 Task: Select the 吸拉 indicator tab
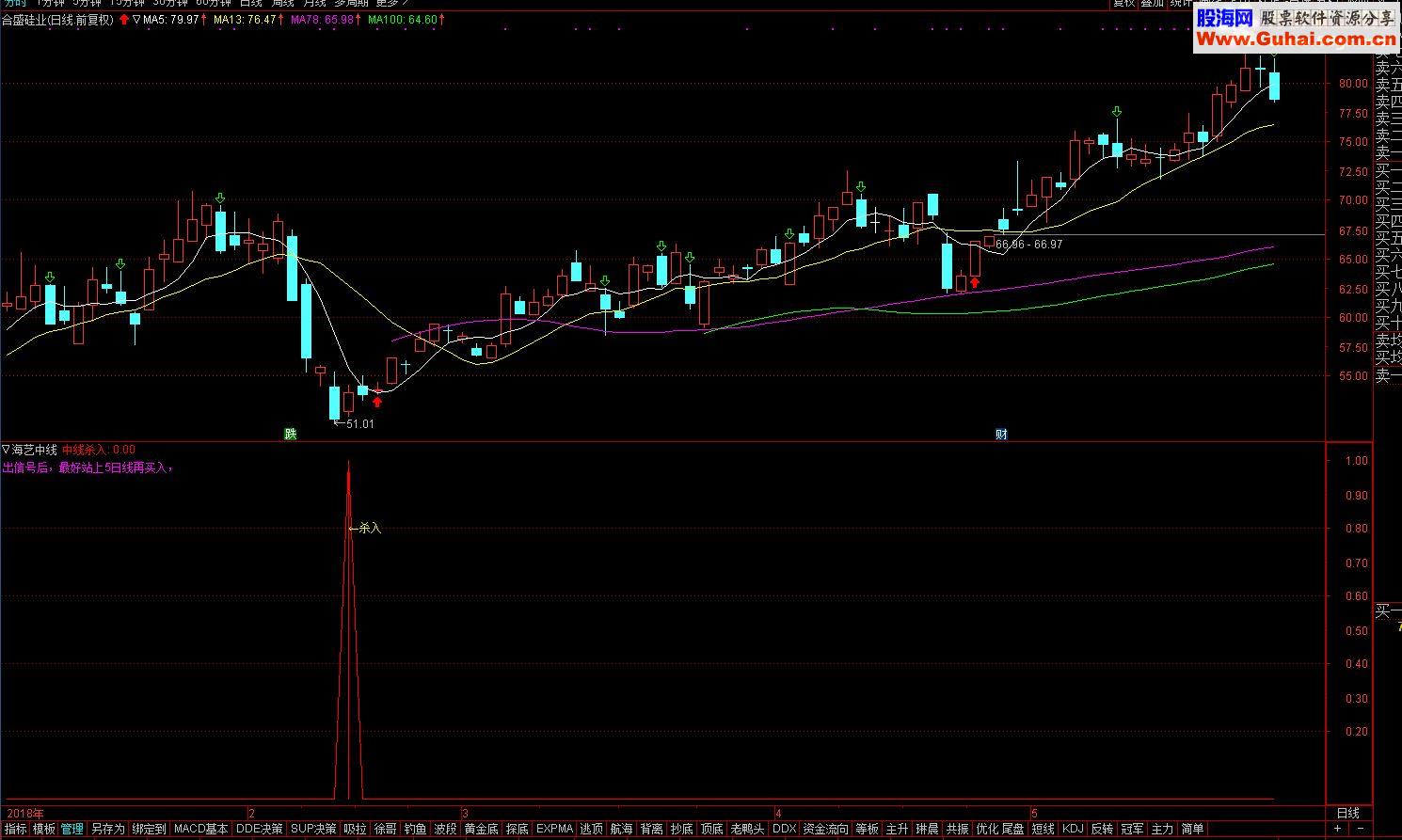[355, 829]
